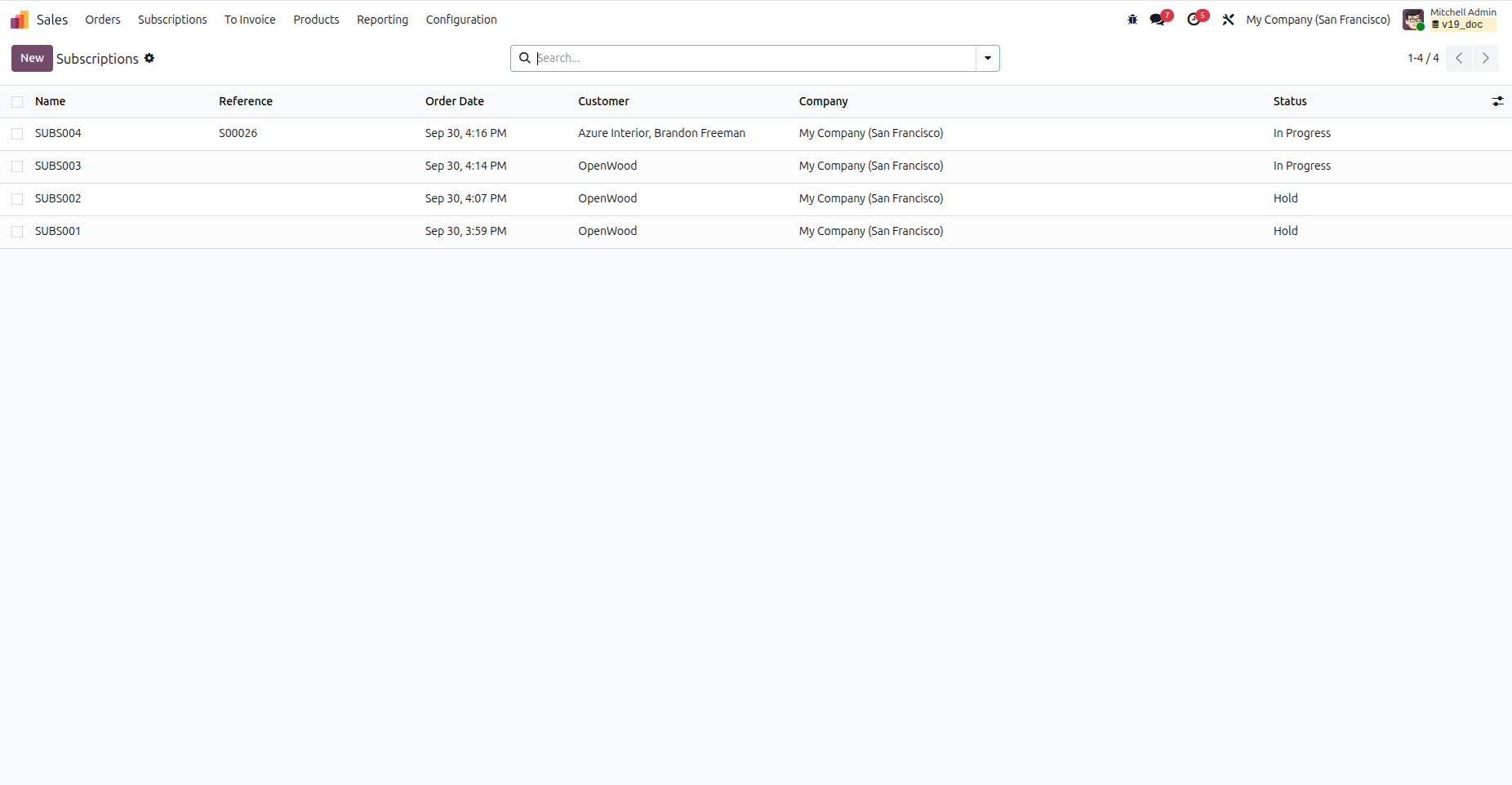This screenshot has height=785, width=1512.
Task: Click the Subscriptions gear actions icon
Action: (149, 58)
